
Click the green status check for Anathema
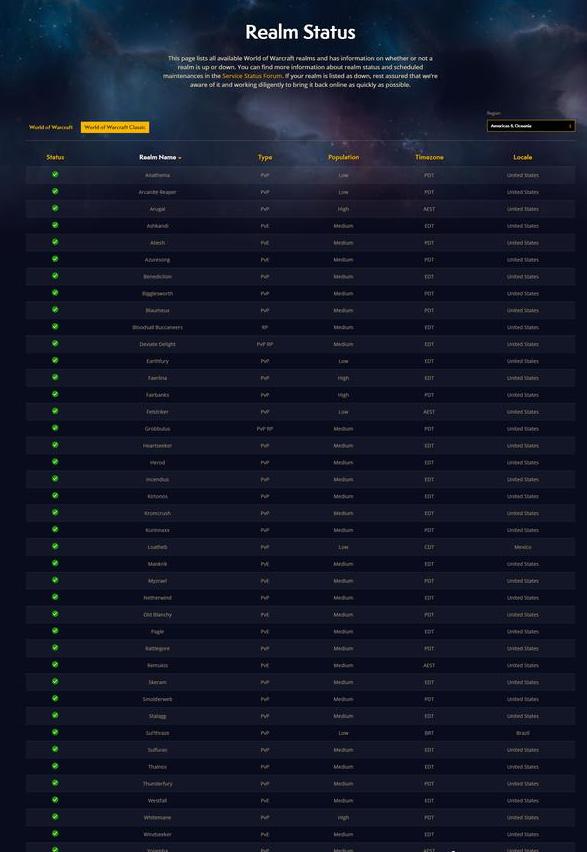pyautogui.click(x=55, y=174)
